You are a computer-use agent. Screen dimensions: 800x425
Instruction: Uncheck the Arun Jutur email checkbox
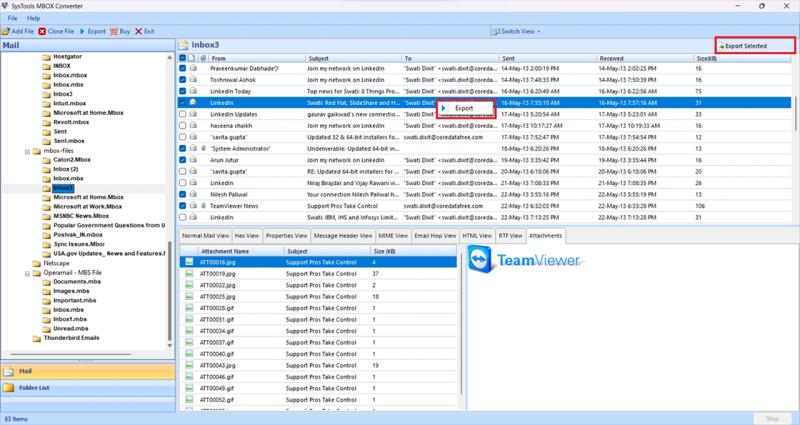[183, 160]
